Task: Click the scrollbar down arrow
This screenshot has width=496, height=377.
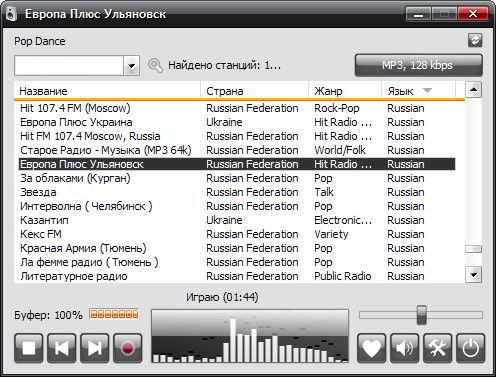Action: pyautogui.click(x=473, y=275)
